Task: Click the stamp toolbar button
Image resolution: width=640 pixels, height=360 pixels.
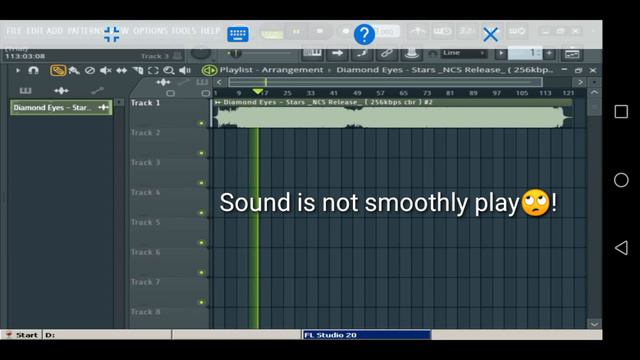Action: tap(411, 53)
